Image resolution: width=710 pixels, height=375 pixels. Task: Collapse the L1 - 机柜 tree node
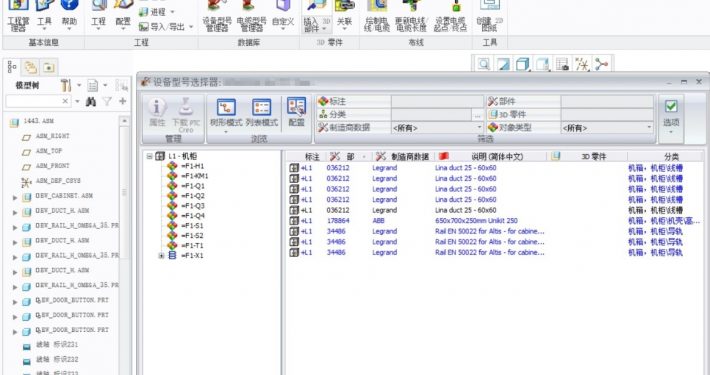coord(149,156)
